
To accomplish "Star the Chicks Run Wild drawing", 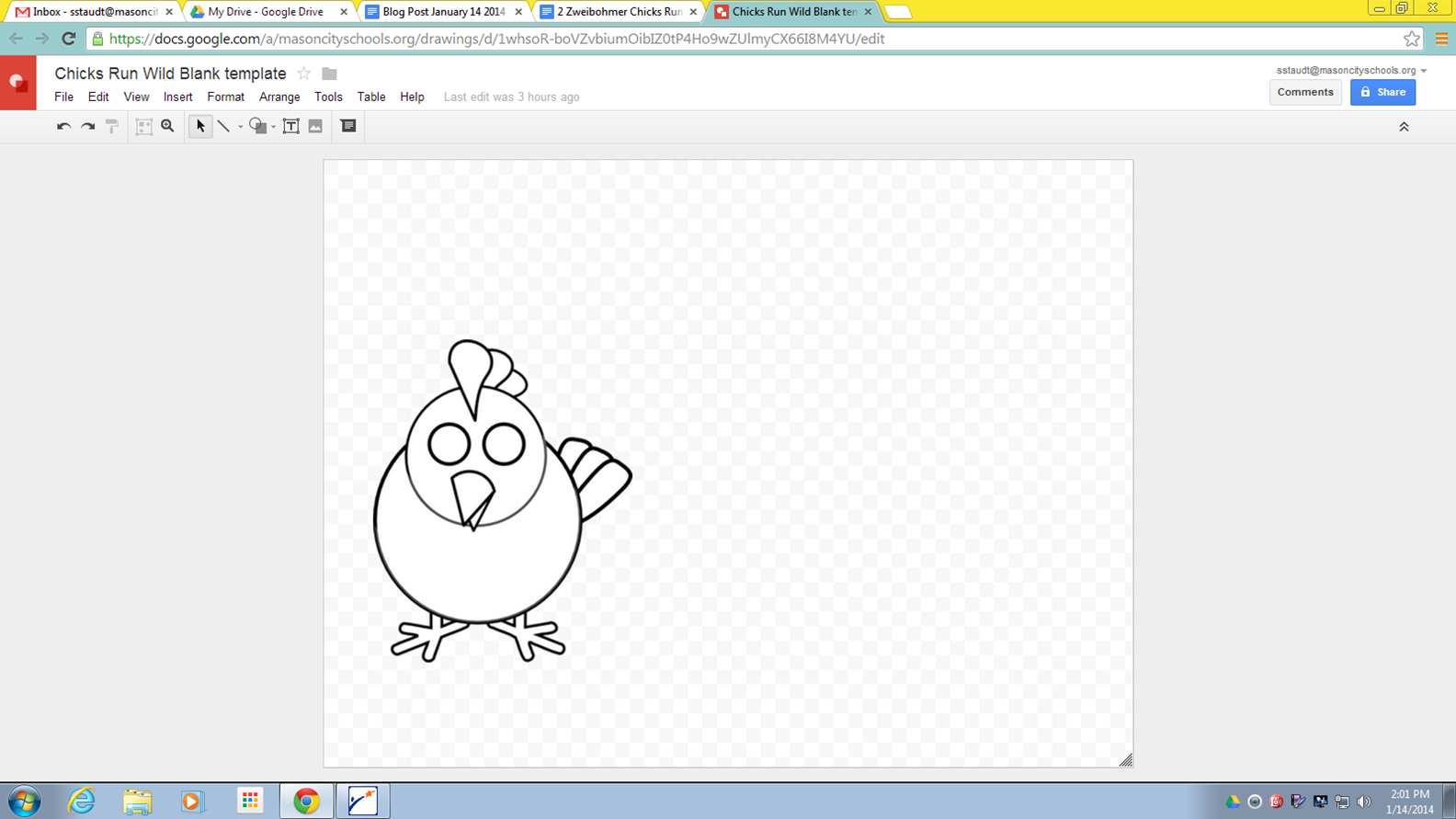I will point(303,74).
